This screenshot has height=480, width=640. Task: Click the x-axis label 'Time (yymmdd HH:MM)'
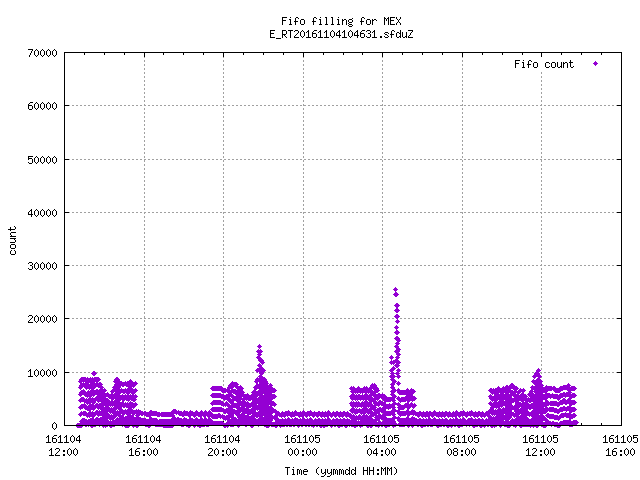[x=341, y=471]
